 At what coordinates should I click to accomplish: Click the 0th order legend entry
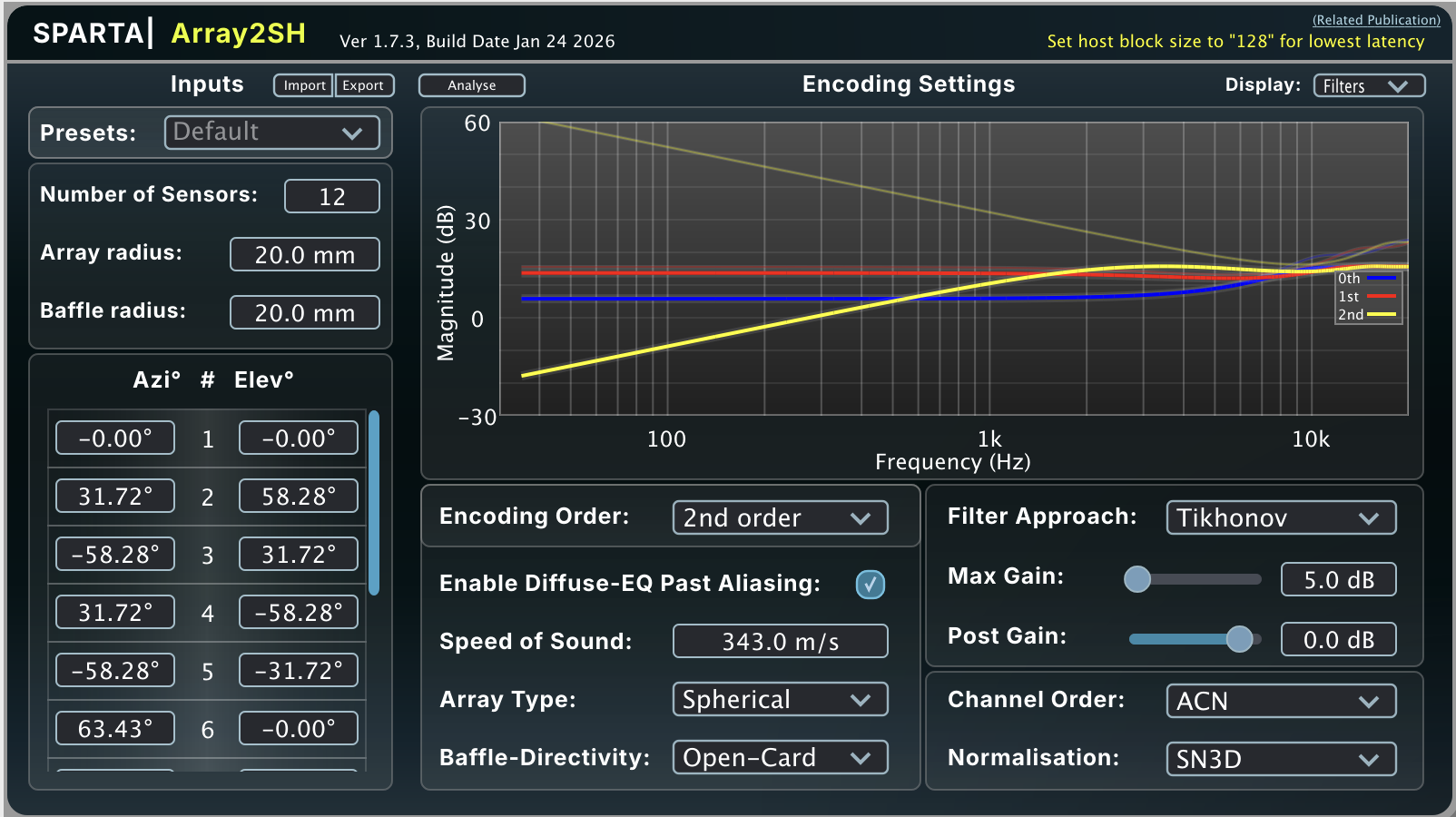pyautogui.click(x=1367, y=279)
